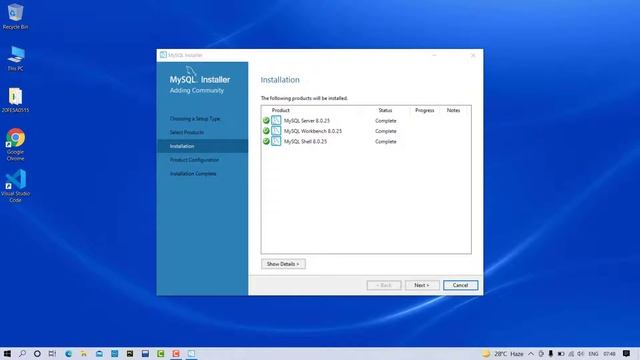Open Task View on the taskbar
Image resolution: width=640 pixels, height=360 pixels.
pos(52,353)
